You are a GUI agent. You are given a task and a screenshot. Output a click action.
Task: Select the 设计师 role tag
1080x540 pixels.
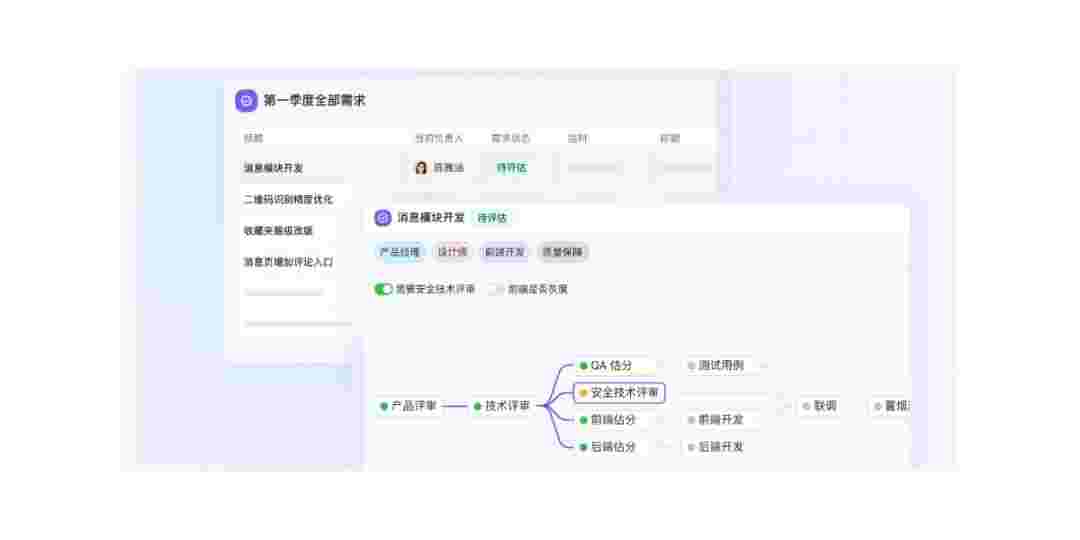[453, 252]
